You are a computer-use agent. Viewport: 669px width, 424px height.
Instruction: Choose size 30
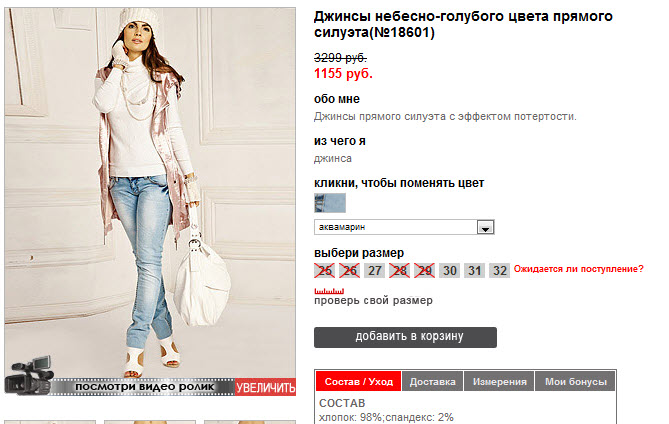point(450,271)
